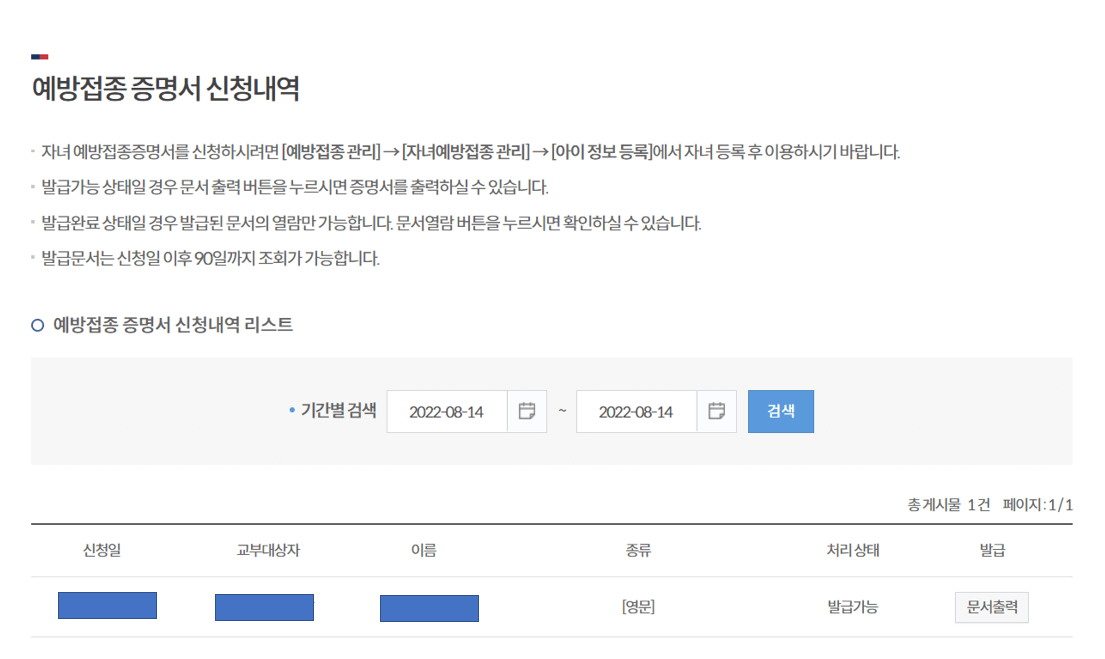The image size is (1105, 659).
Task: Click the tilde separator between date fields
Action: tap(561, 411)
